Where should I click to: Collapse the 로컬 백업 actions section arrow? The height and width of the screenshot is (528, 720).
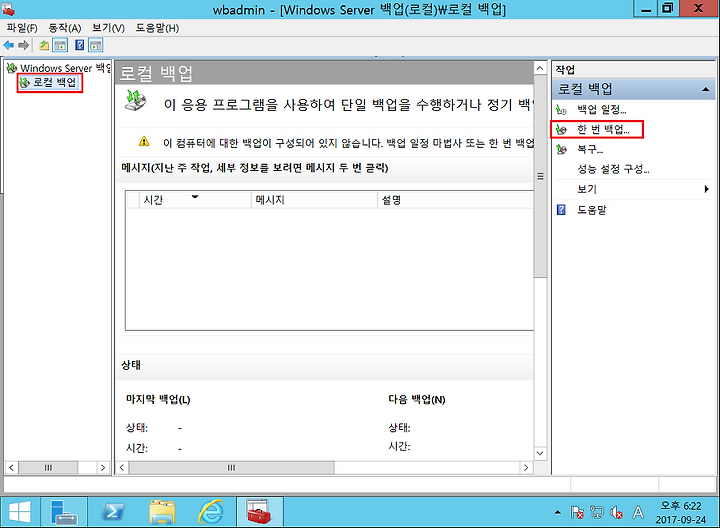[x=706, y=89]
